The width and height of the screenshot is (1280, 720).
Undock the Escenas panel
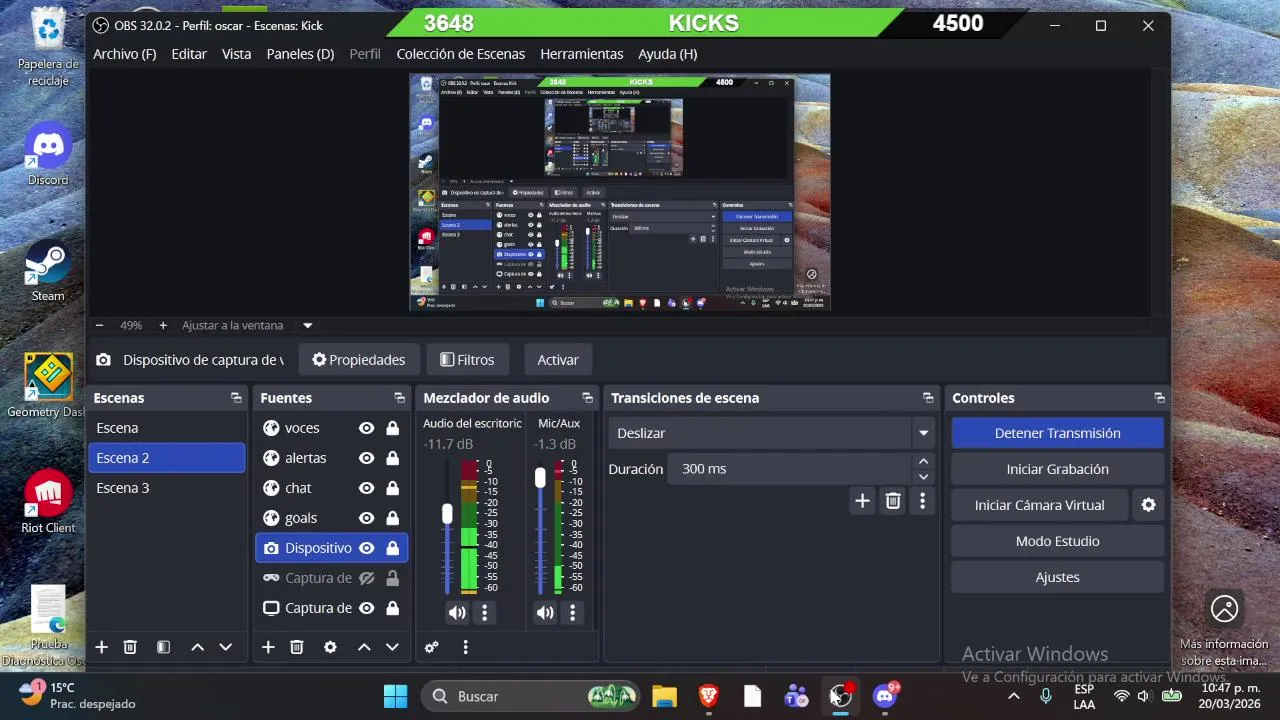pos(236,398)
